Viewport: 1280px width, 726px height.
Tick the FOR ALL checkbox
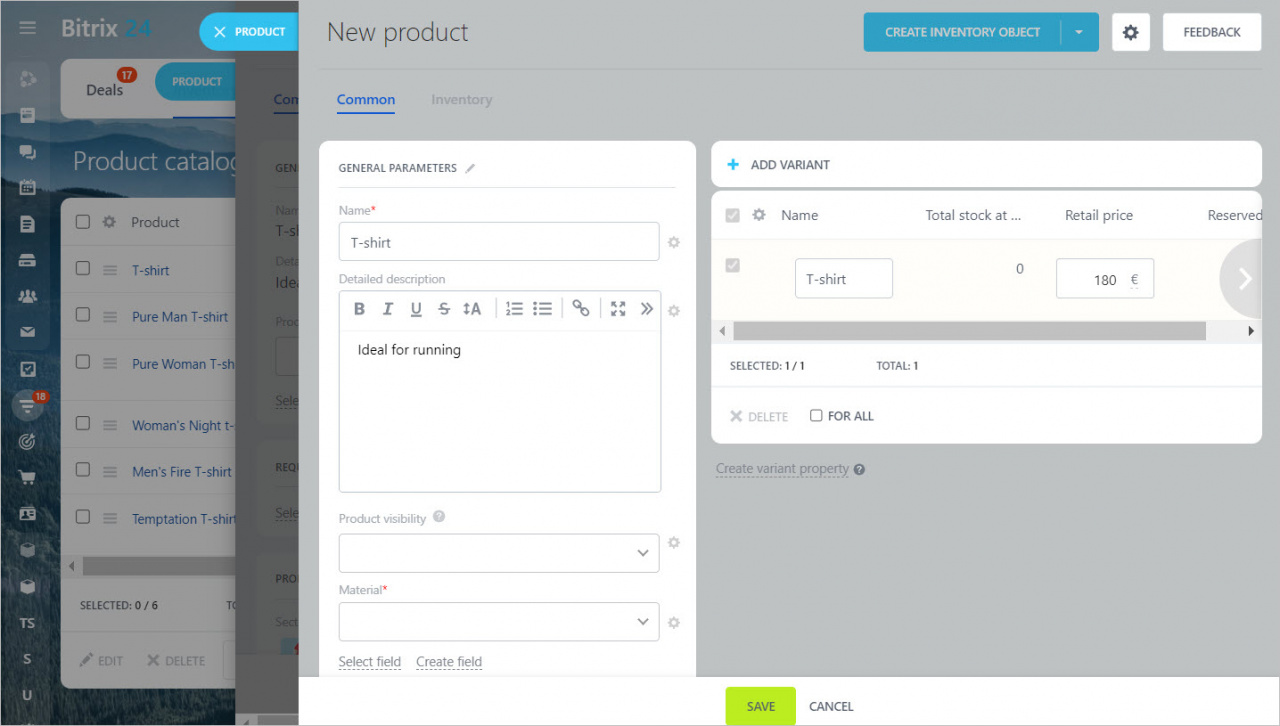816,416
